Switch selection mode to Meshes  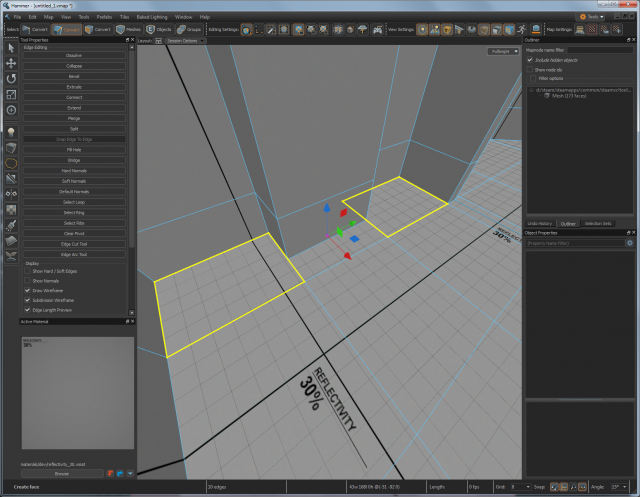point(128,29)
